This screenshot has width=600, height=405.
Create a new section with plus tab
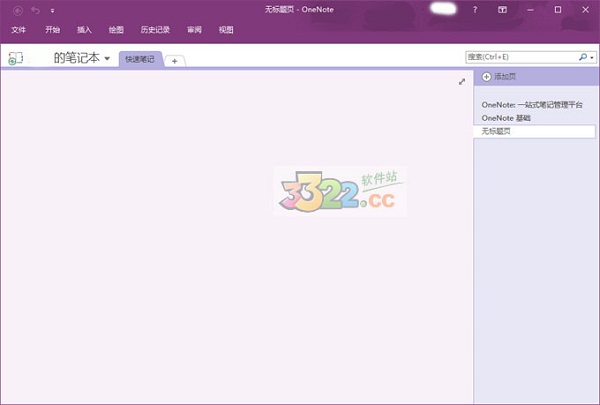tap(174, 61)
